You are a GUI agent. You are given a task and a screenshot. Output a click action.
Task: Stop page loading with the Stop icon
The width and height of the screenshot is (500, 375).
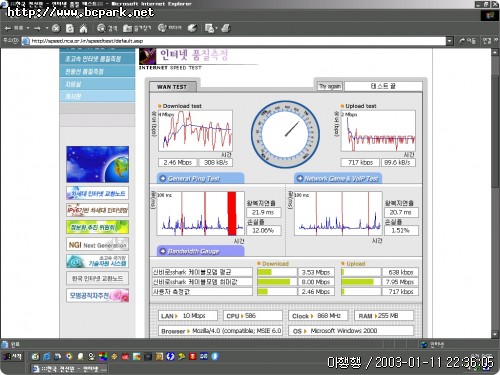[56, 28]
